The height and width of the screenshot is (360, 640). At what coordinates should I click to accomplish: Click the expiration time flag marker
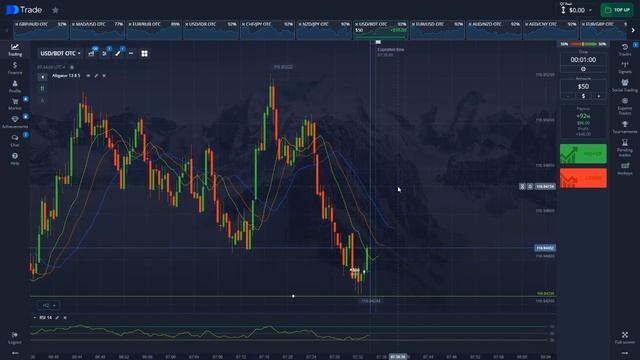(x=378, y=42)
